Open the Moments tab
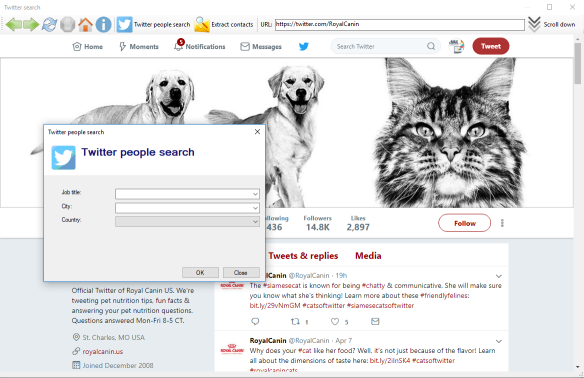 [x=139, y=47]
